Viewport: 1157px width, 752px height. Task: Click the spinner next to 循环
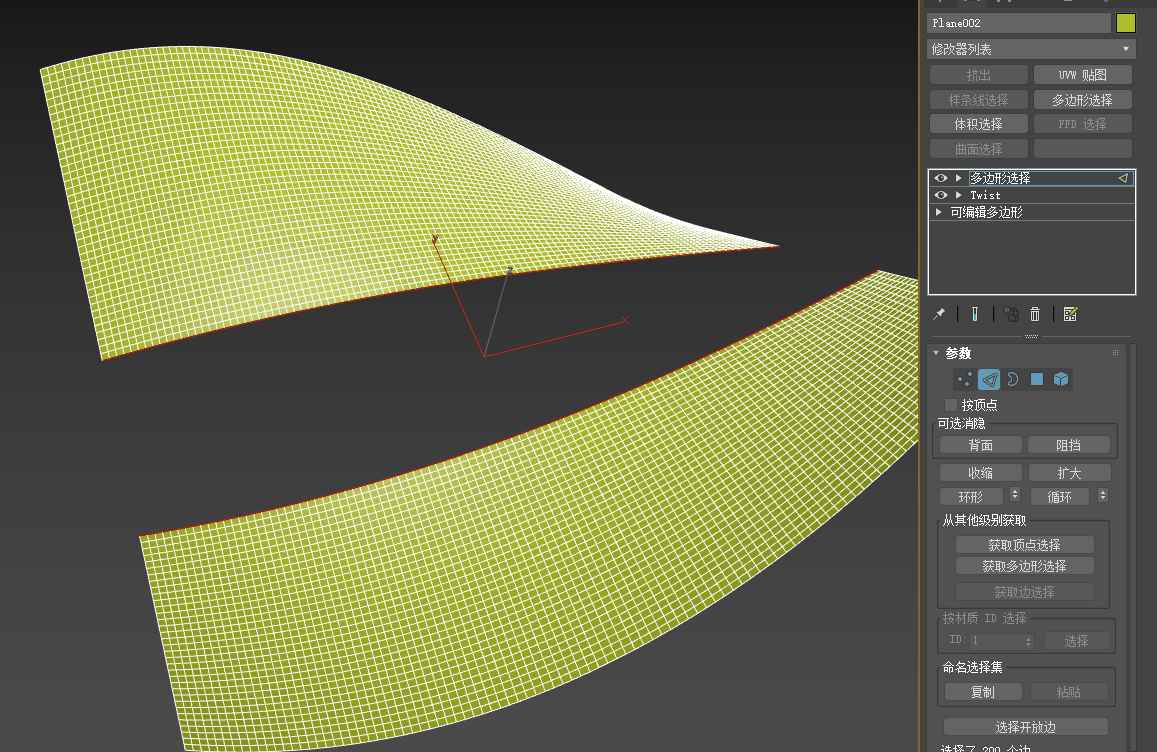1102,494
